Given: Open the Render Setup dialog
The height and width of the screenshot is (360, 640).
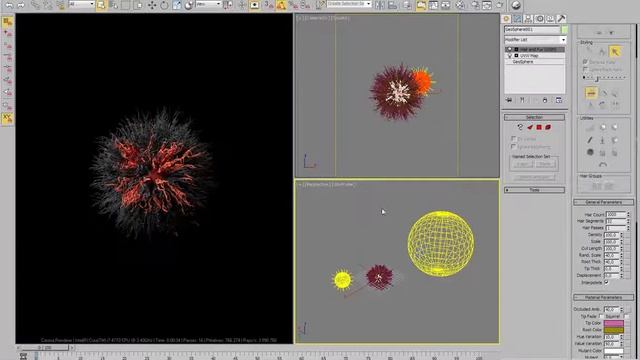Looking at the screenshot, I should click(x=476, y=5).
